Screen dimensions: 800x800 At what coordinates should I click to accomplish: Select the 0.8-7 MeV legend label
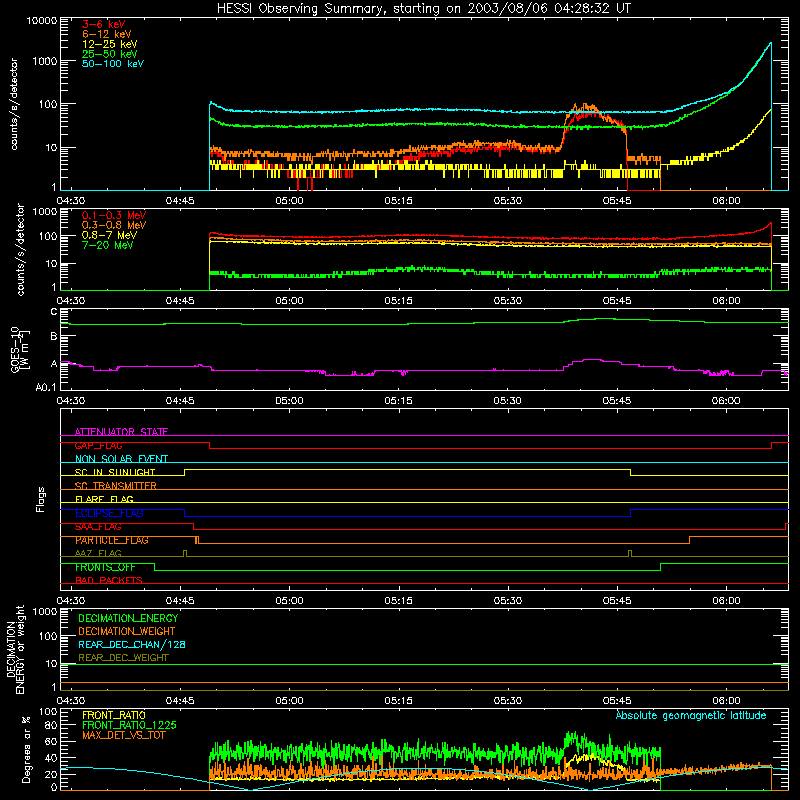[x=109, y=235]
